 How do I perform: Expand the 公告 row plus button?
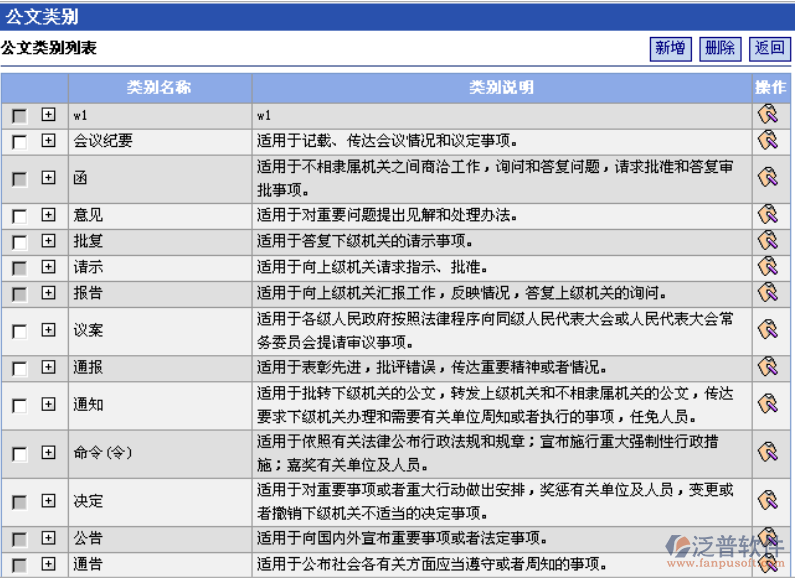click(x=48, y=538)
